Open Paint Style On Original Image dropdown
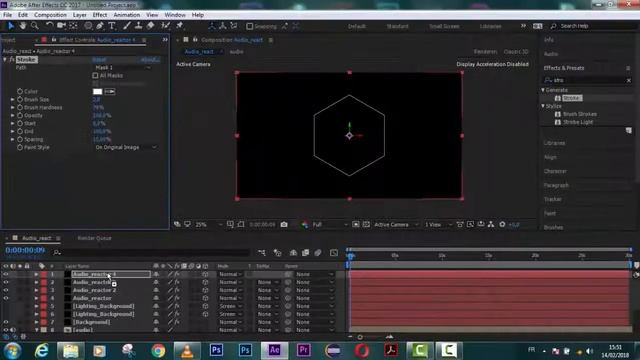This screenshot has width=640, height=360. (x=125, y=147)
